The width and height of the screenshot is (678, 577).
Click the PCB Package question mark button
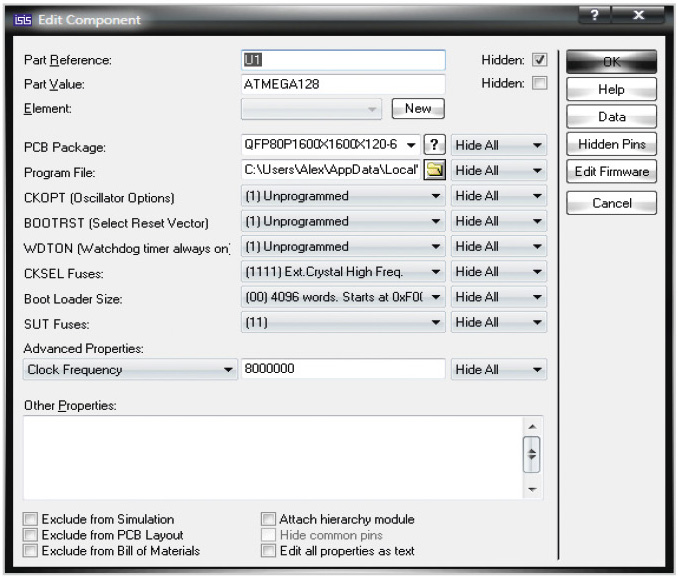coord(435,144)
